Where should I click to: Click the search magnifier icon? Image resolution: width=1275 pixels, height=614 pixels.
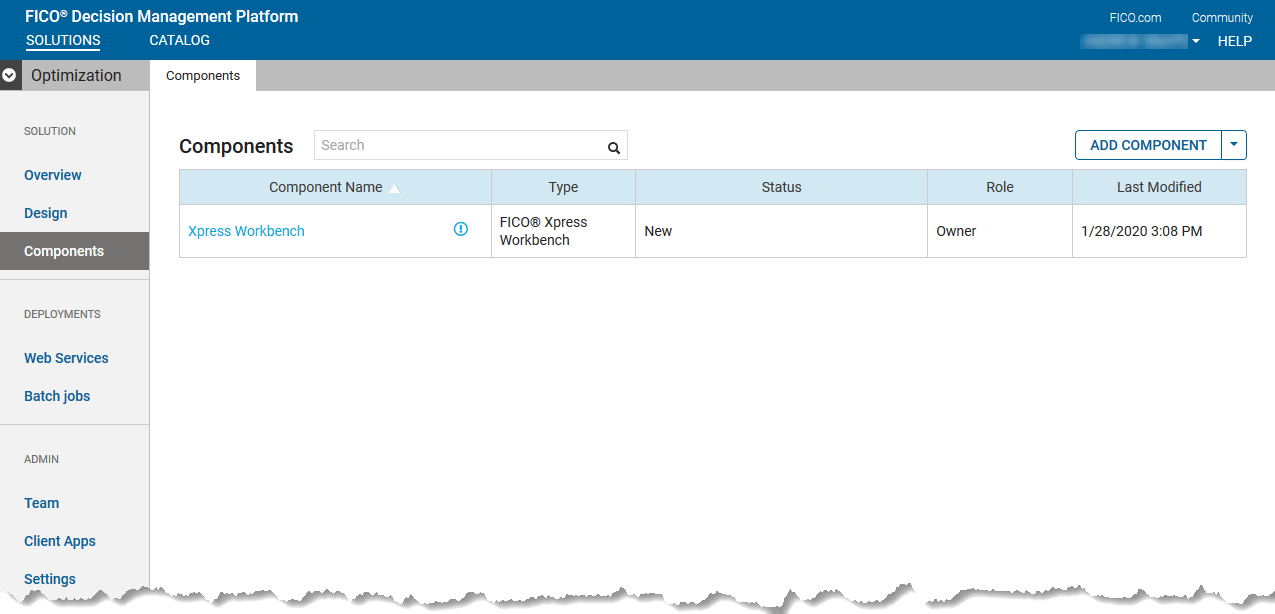click(x=614, y=148)
